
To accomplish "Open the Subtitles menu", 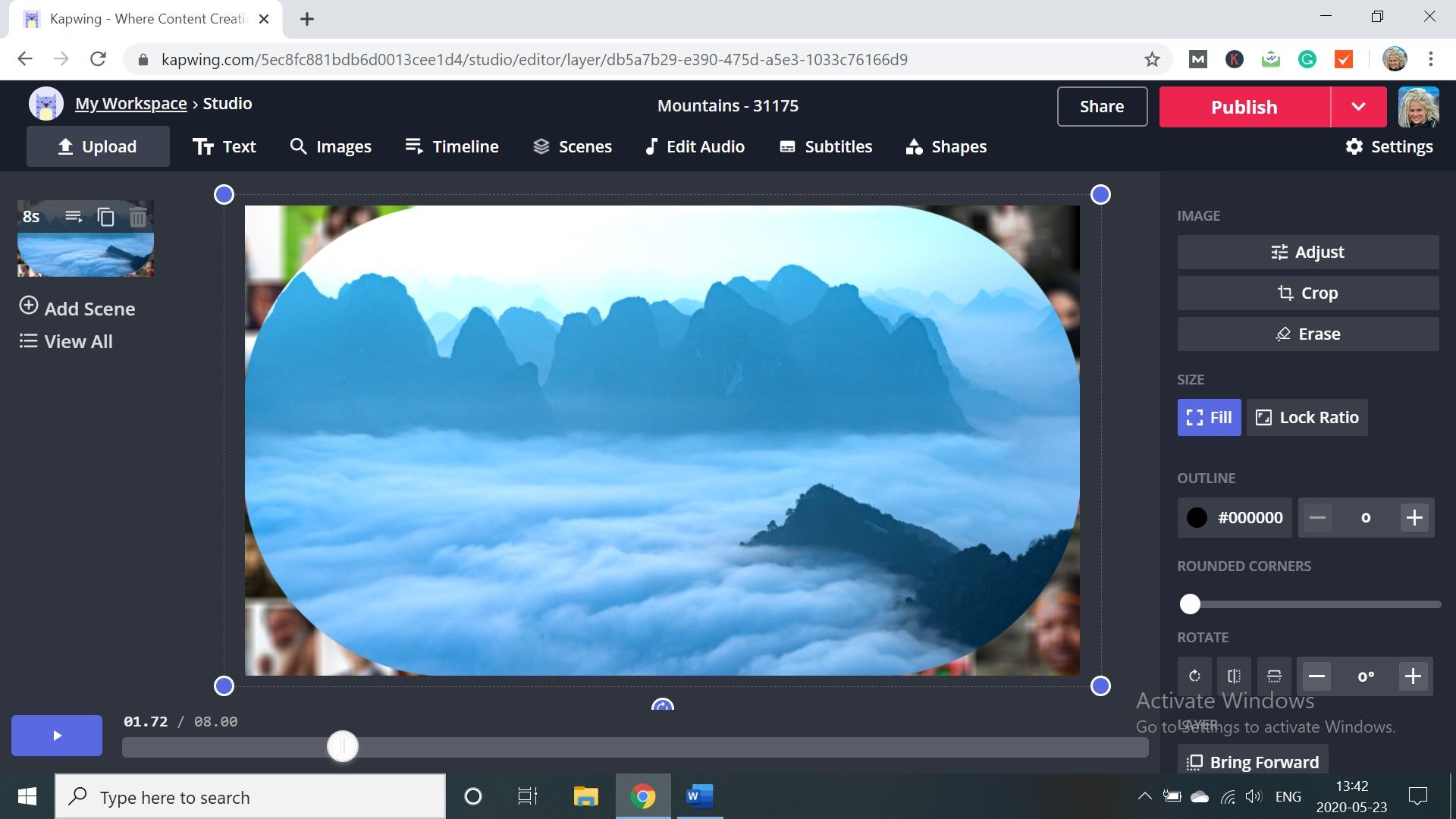I will (825, 146).
